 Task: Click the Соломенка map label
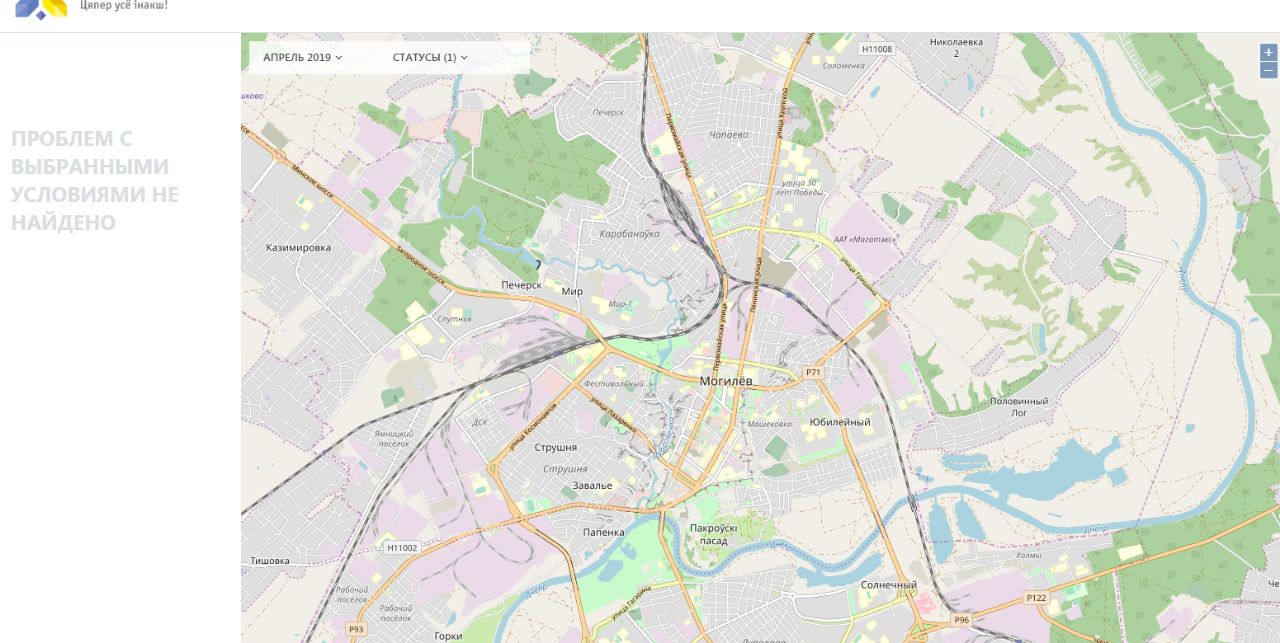(x=844, y=65)
